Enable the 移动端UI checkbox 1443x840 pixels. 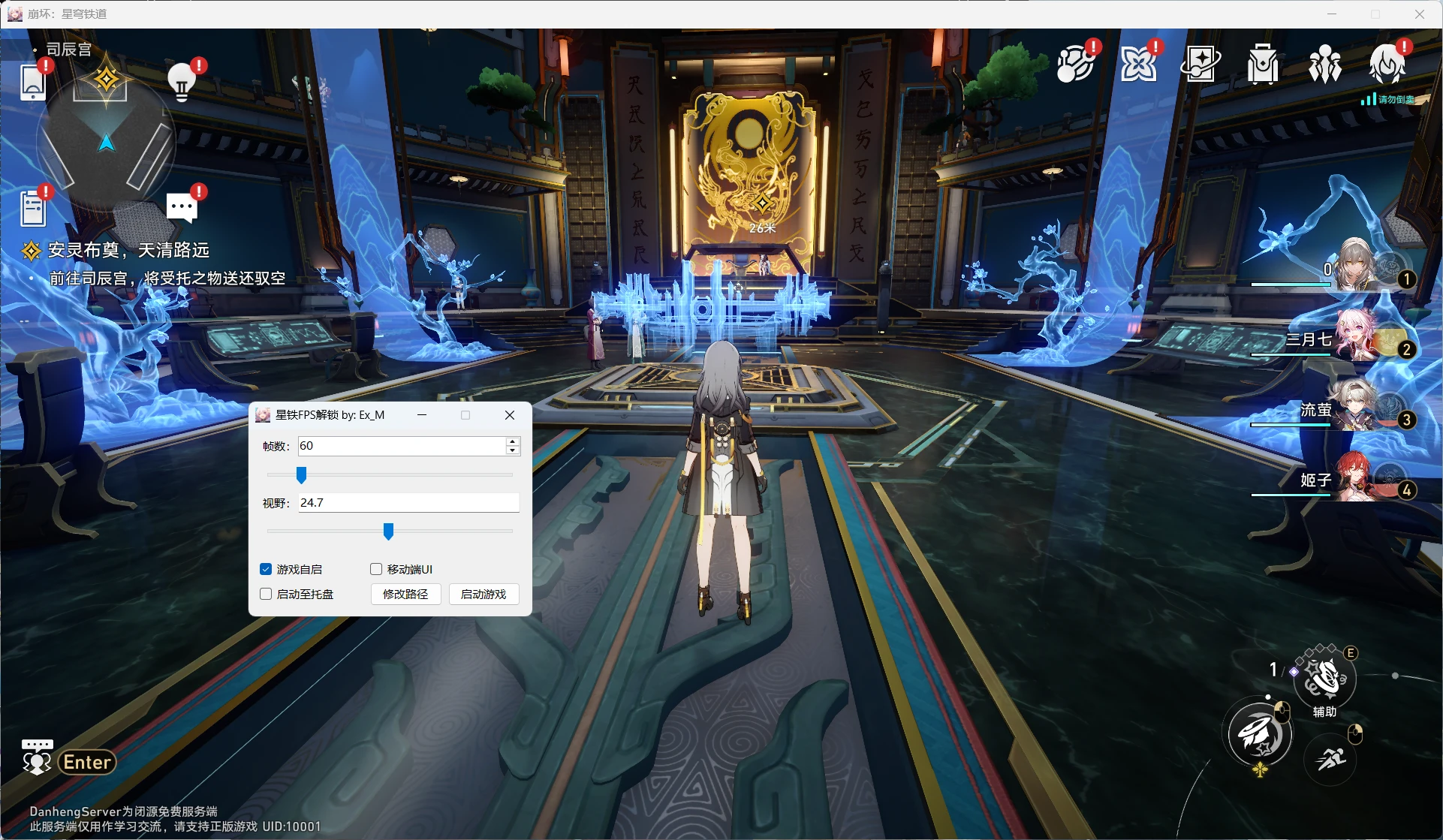coord(376,569)
